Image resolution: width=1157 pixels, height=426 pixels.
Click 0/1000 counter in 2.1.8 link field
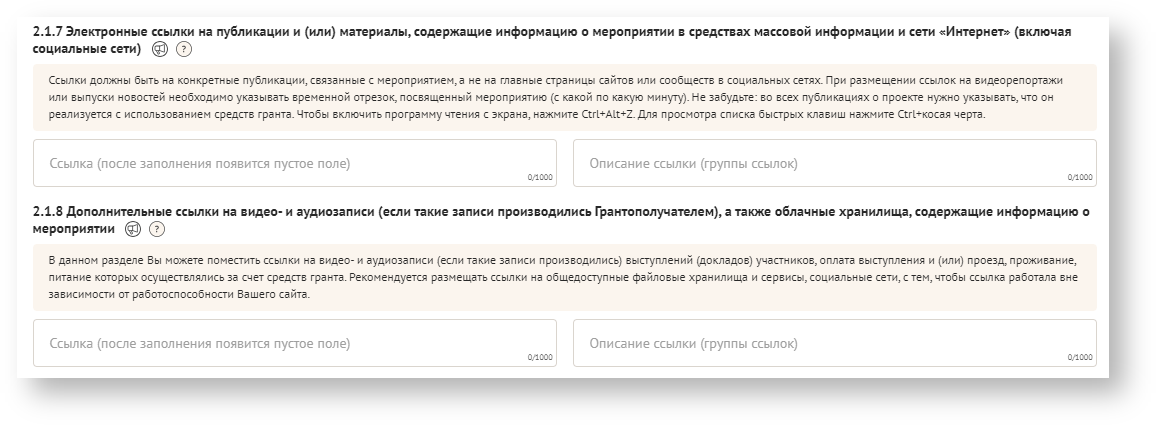[540, 357]
